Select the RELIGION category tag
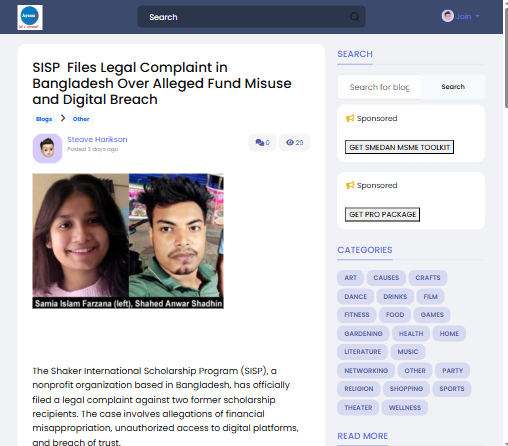 (x=359, y=389)
